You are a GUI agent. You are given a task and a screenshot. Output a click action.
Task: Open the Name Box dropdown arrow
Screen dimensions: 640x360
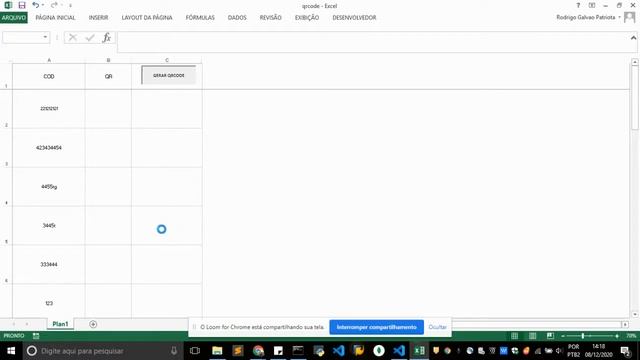[45, 37]
